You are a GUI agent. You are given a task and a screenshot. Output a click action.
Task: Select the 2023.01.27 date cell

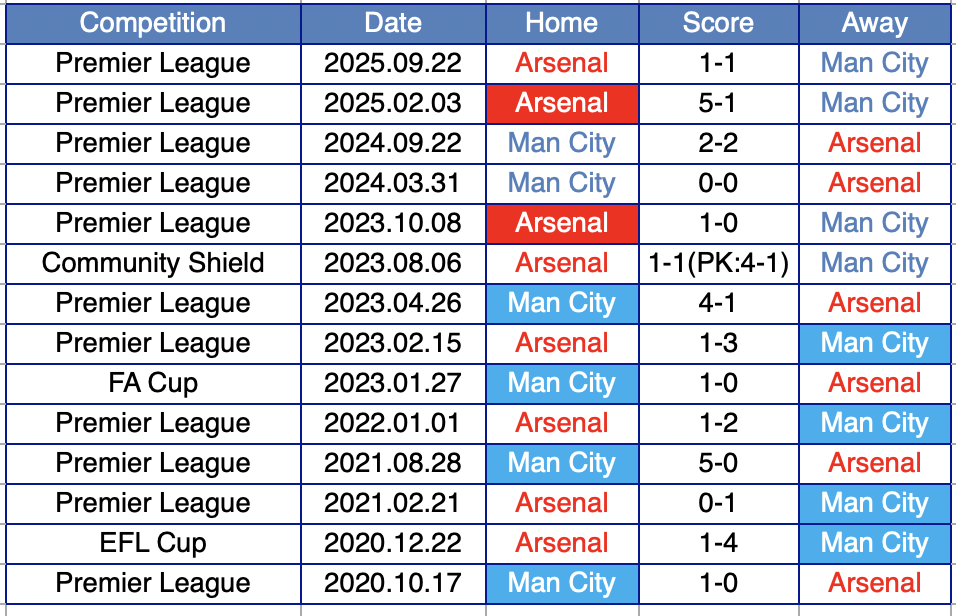pos(392,383)
